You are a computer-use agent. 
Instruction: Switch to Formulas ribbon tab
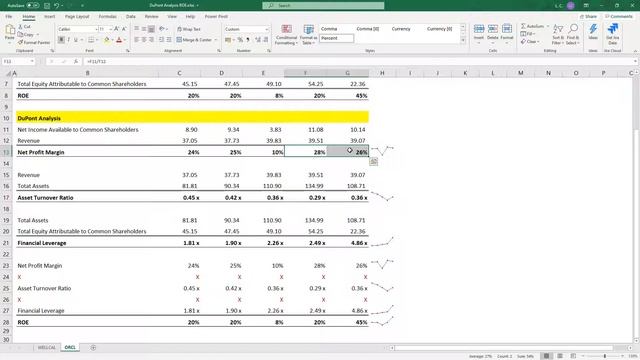(x=107, y=17)
